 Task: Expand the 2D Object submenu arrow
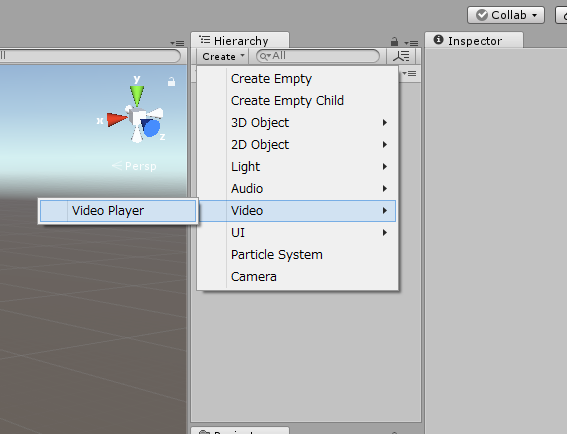385,145
